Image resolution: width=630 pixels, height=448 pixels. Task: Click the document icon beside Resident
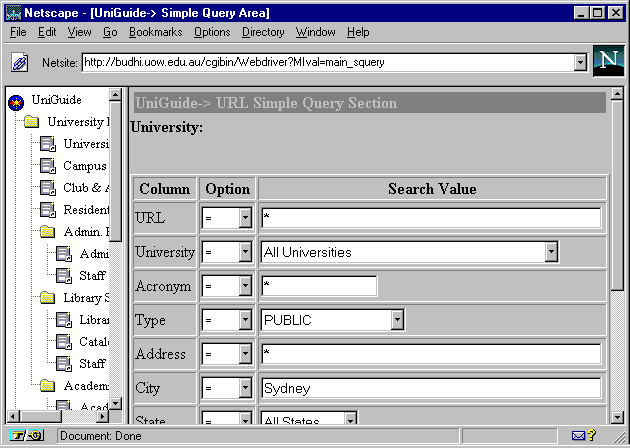[47, 209]
